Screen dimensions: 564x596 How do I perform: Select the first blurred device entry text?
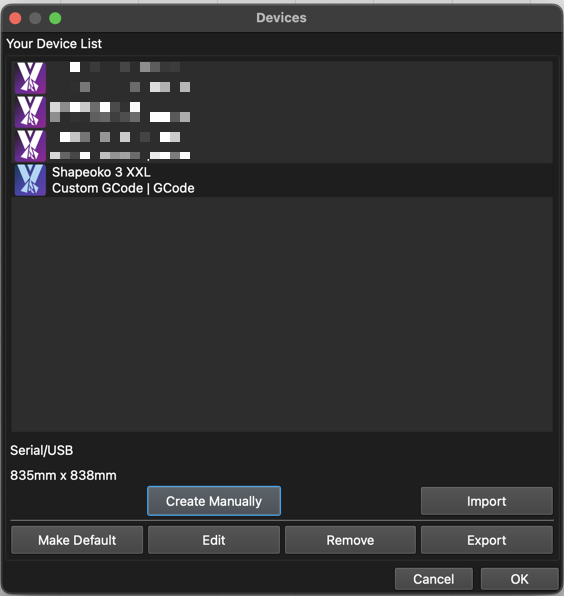[120, 77]
